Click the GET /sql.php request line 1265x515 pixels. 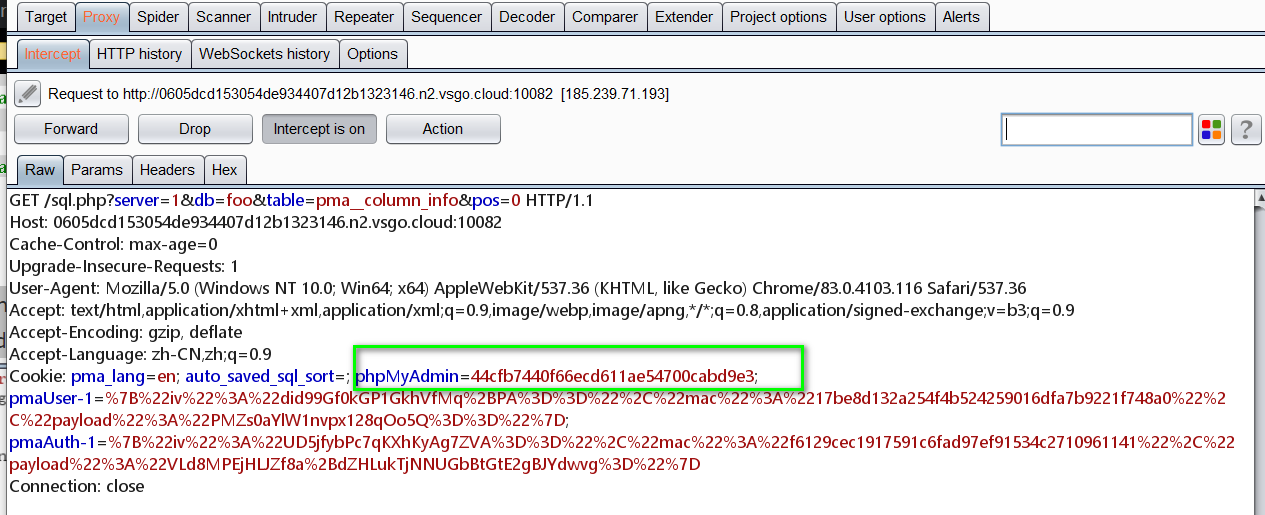click(301, 200)
